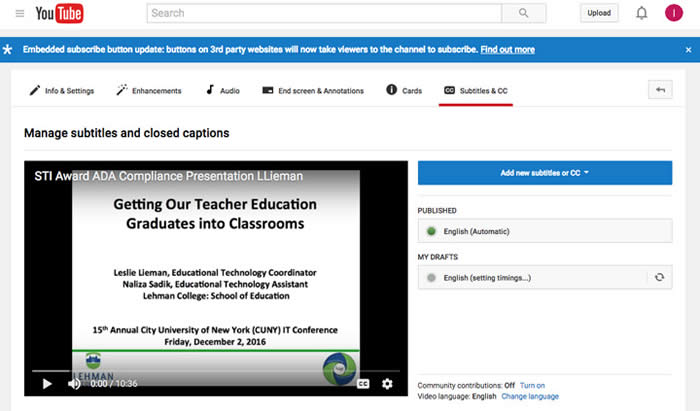Open the notifications bell
The height and width of the screenshot is (411, 700).
(641, 13)
